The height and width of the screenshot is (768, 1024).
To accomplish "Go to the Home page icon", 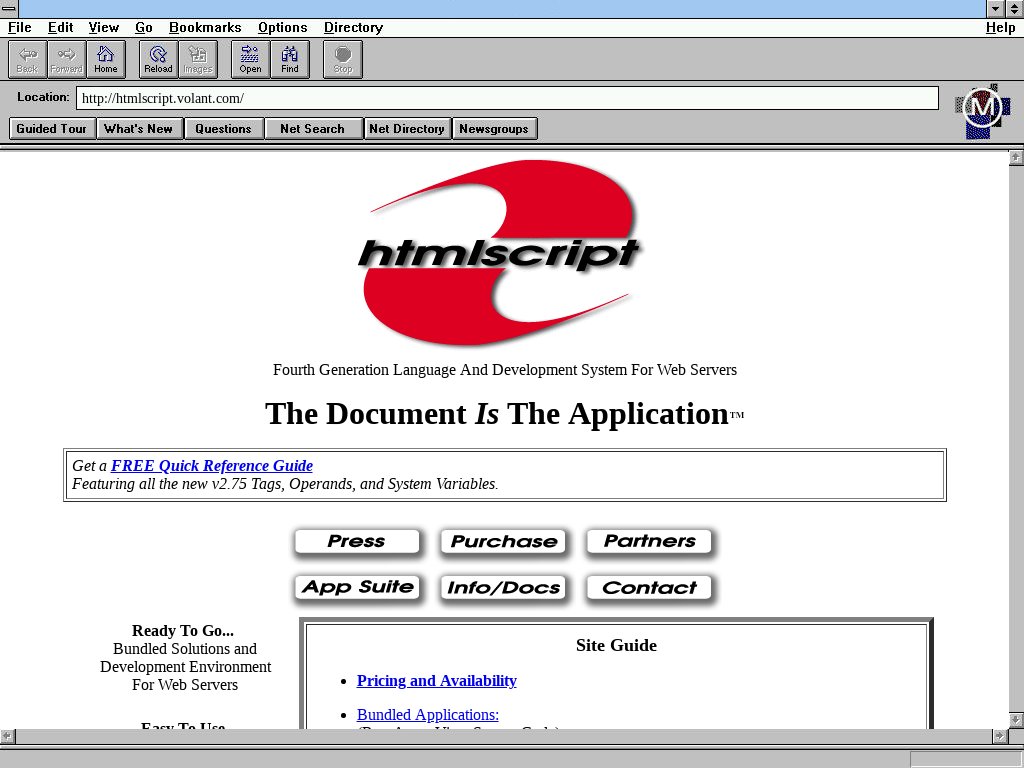I will click(x=106, y=59).
